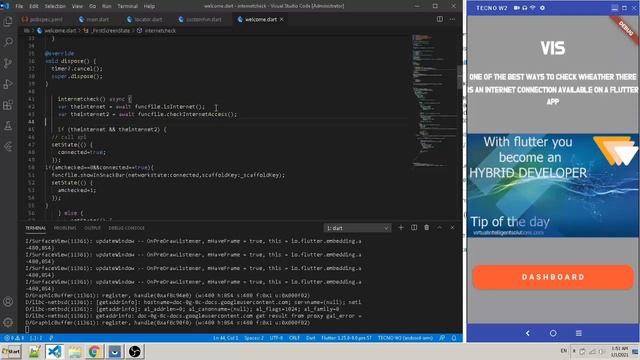Viewport: 640px width, 360px height.
Task: Click the headphones icon in TECNO W2 title bar
Action: [524, 8]
